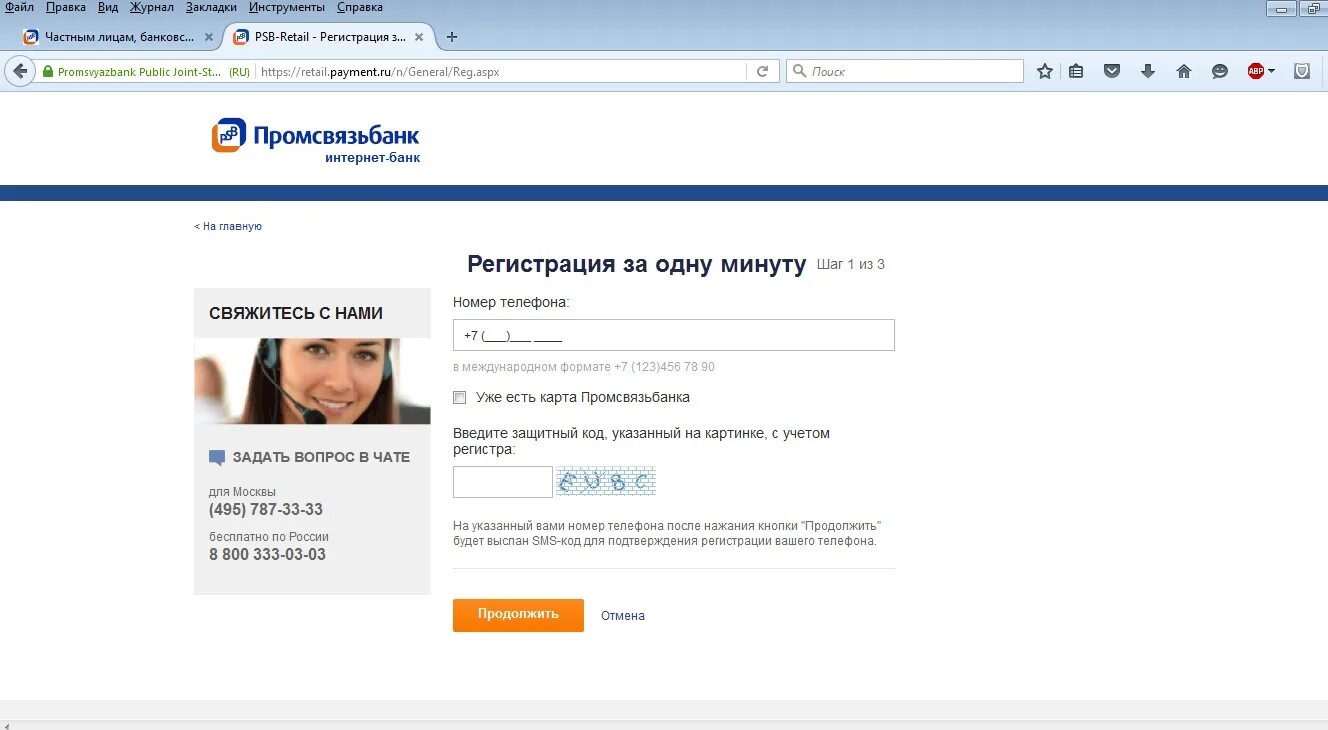Focus the phone number input field

(674, 335)
